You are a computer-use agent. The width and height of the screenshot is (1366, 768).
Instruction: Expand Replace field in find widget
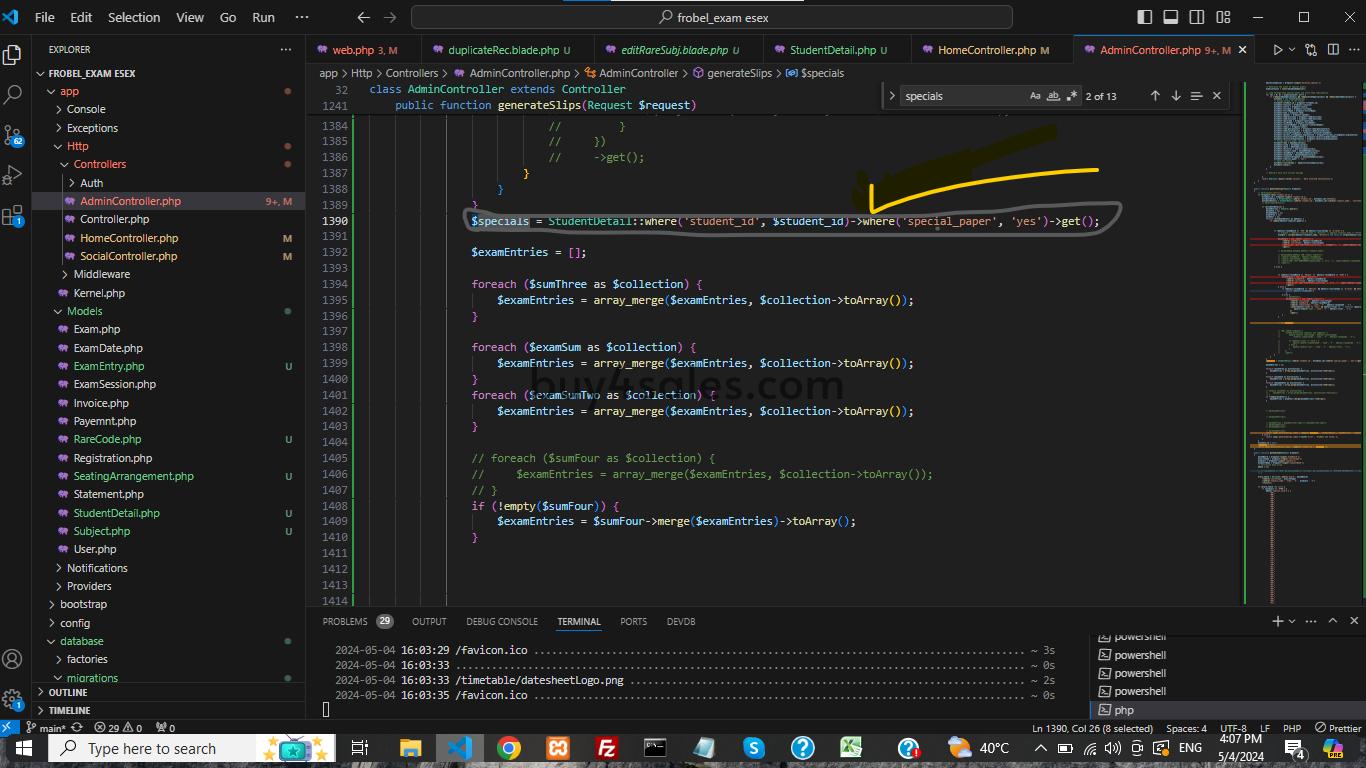tap(892, 96)
